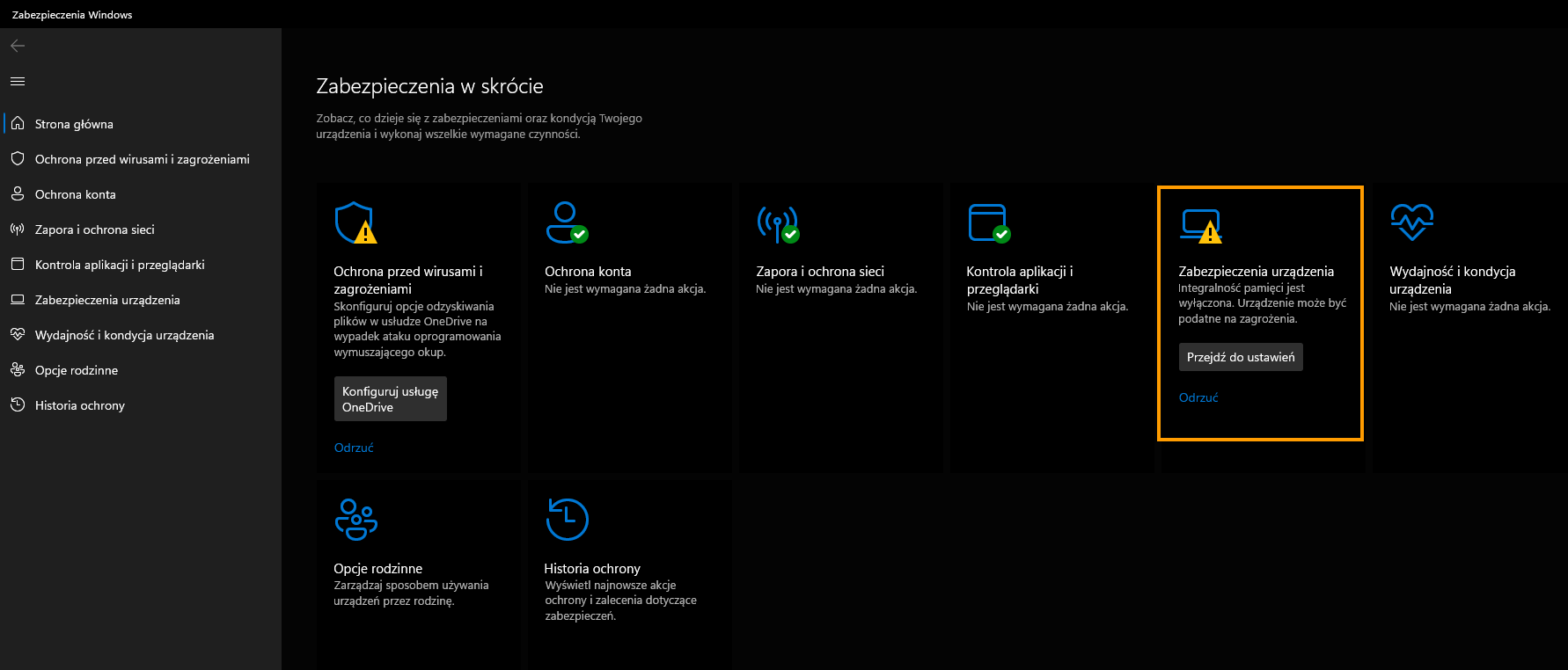Click Konfiguruj usługę OneDrive button
Screen dimensions: 1568x670
coord(390,399)
